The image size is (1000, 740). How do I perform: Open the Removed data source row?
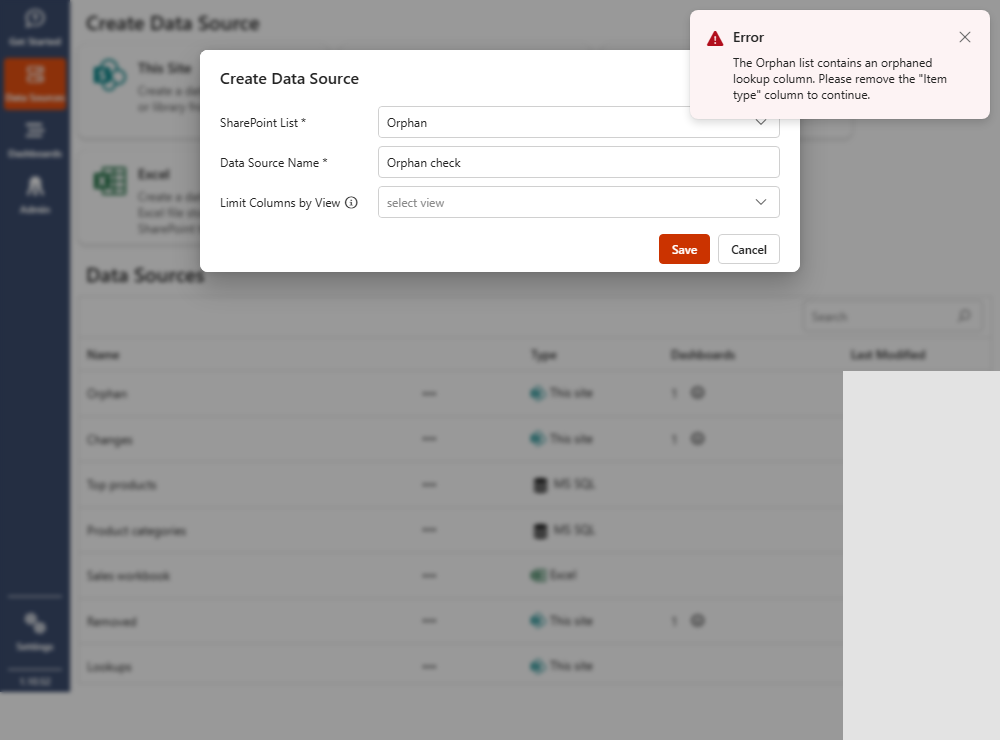click(x=112, y=621)
